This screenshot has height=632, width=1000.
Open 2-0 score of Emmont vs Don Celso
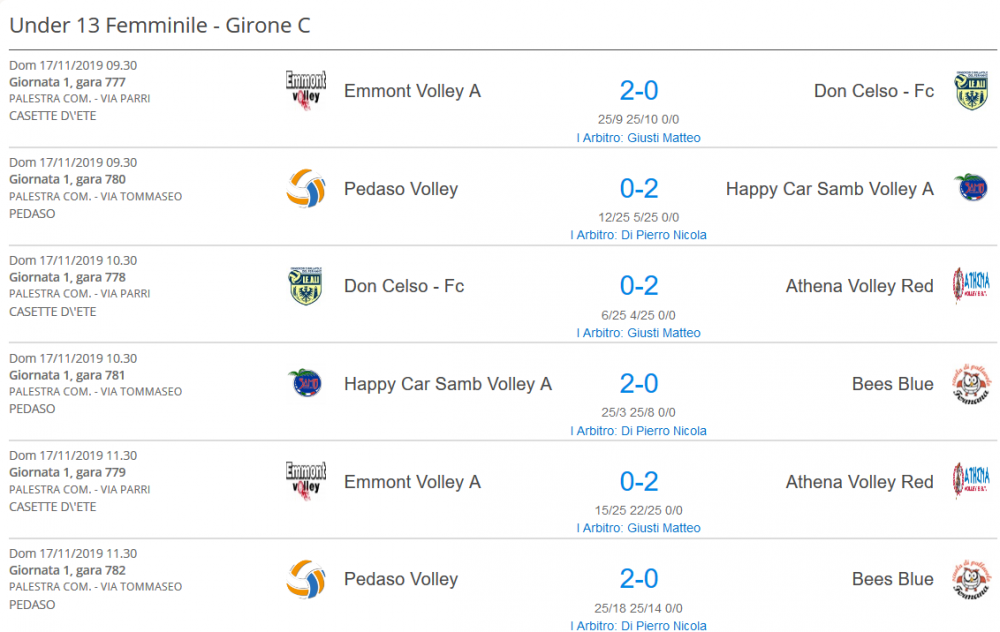point(638,91)
